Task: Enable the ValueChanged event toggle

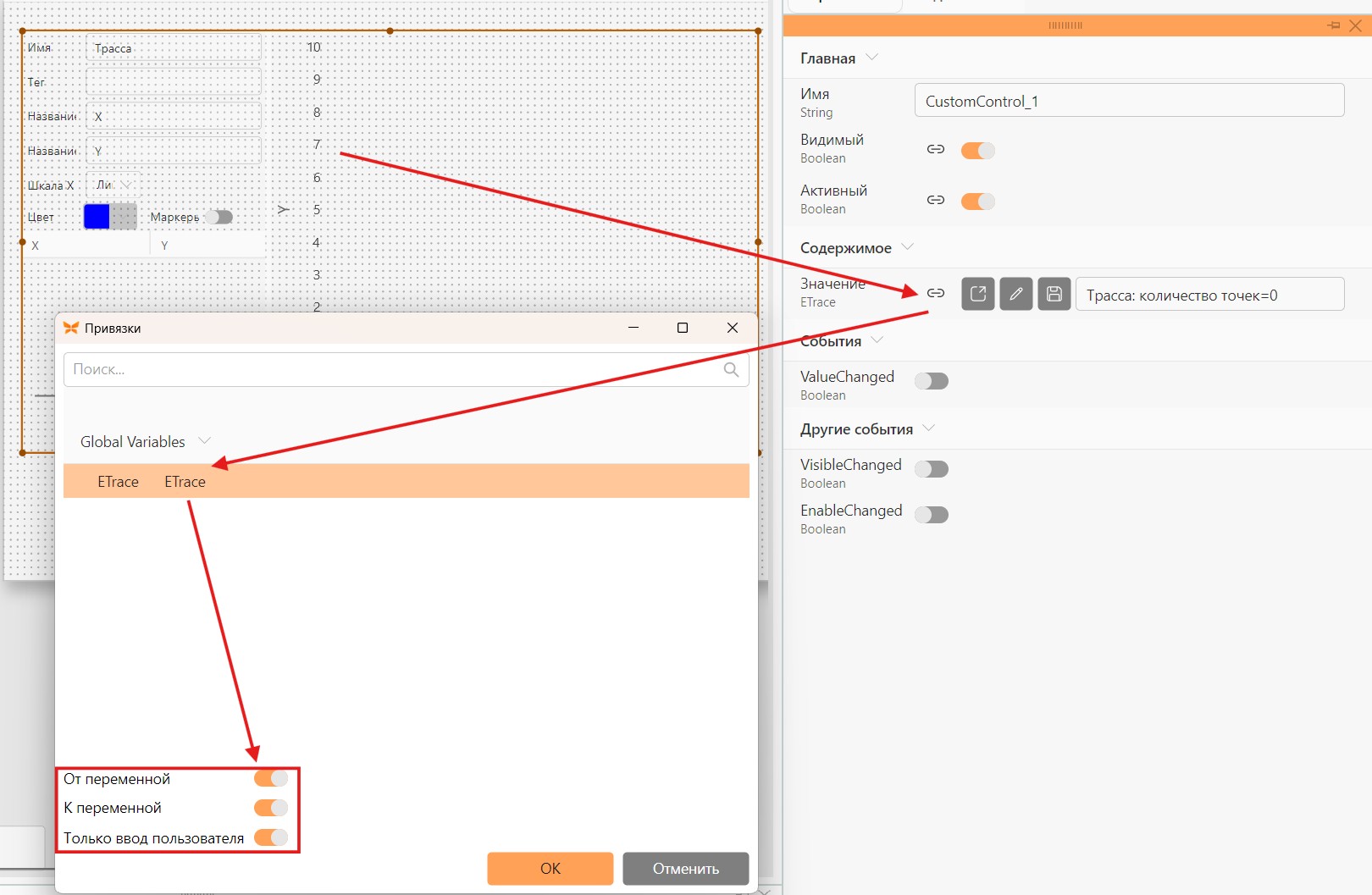Action: click(x=932, y=381)
